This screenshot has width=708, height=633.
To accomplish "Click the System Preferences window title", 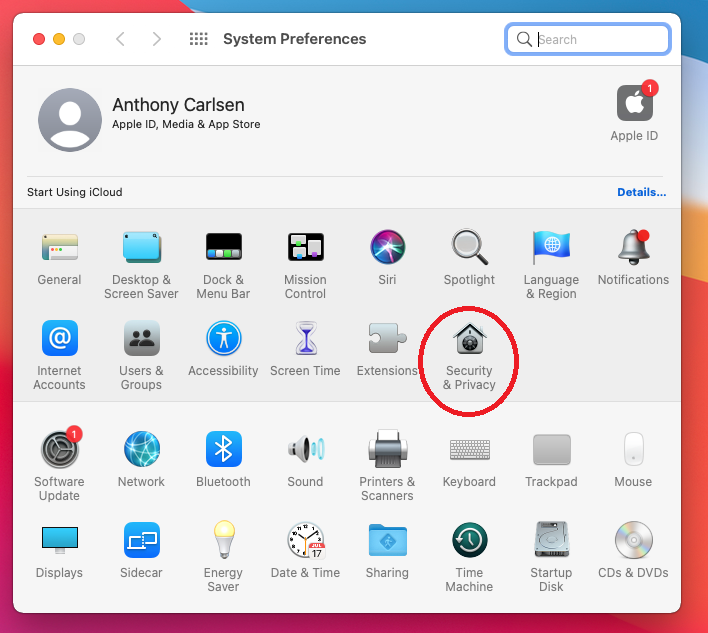I will (294, 39).
